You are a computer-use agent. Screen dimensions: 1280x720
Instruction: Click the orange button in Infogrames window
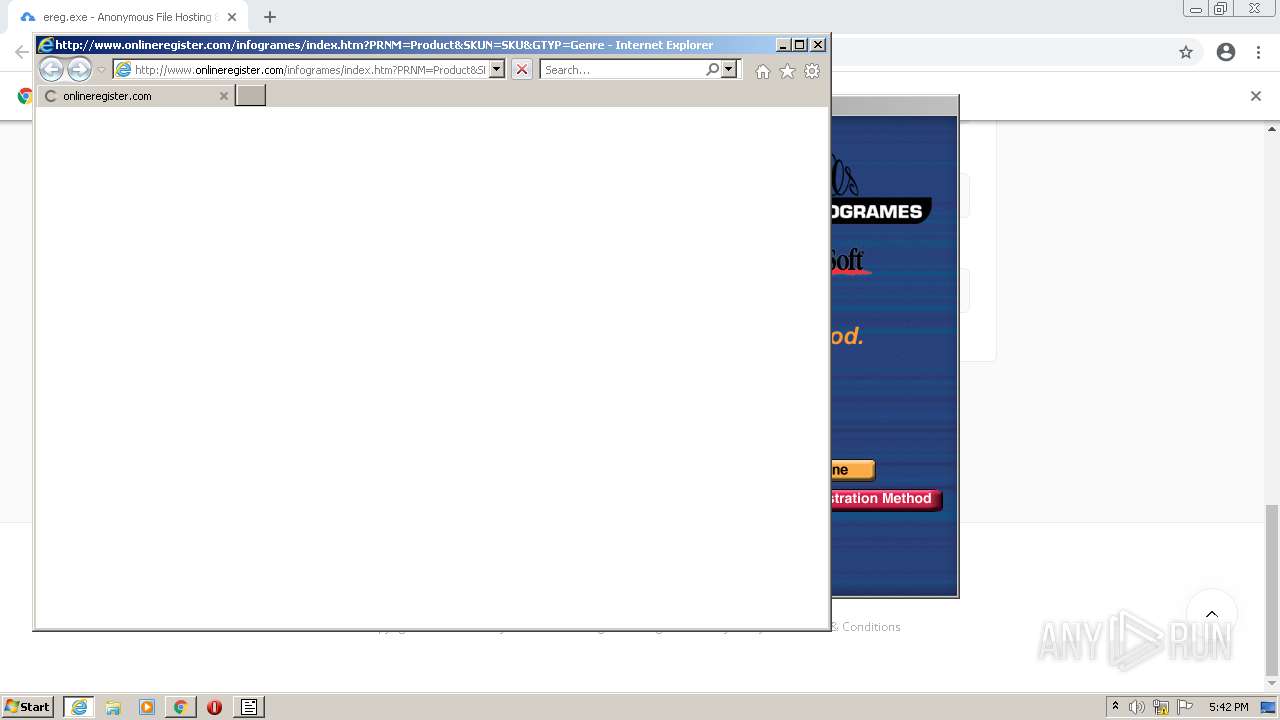[x=853, y=470]
